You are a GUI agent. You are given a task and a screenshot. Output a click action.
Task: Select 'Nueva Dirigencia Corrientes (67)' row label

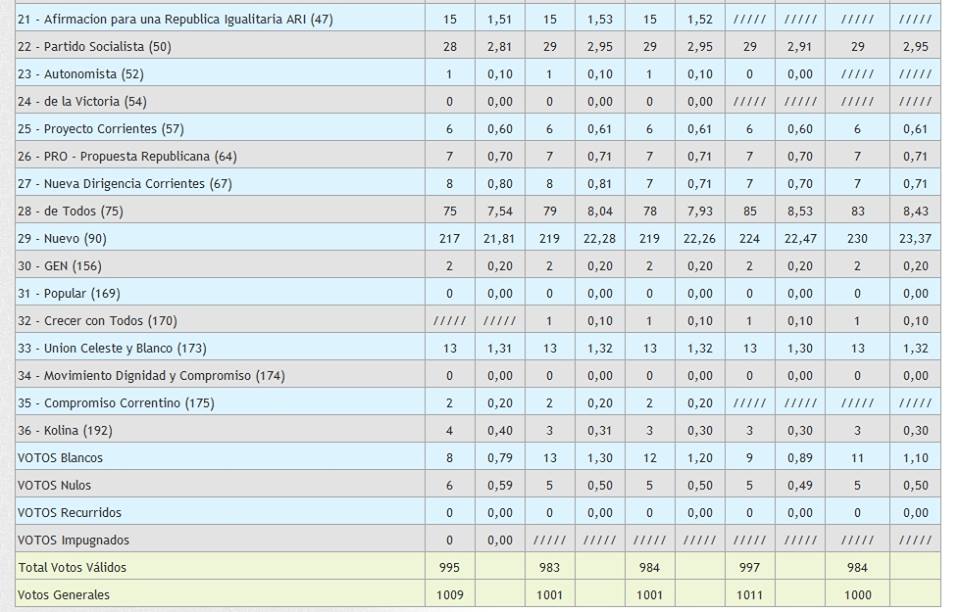pyautogui.click(x=138, y=184)
